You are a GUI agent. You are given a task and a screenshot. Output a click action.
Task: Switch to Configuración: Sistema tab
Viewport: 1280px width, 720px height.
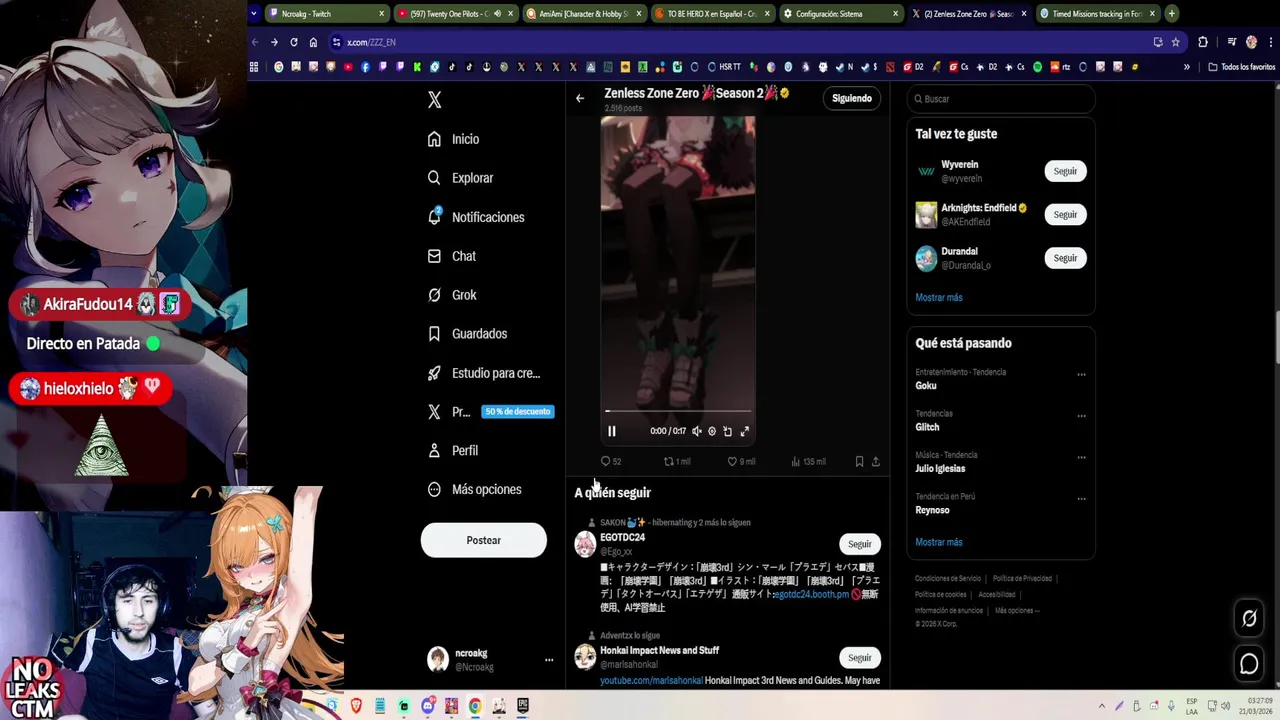click(842, 14)
